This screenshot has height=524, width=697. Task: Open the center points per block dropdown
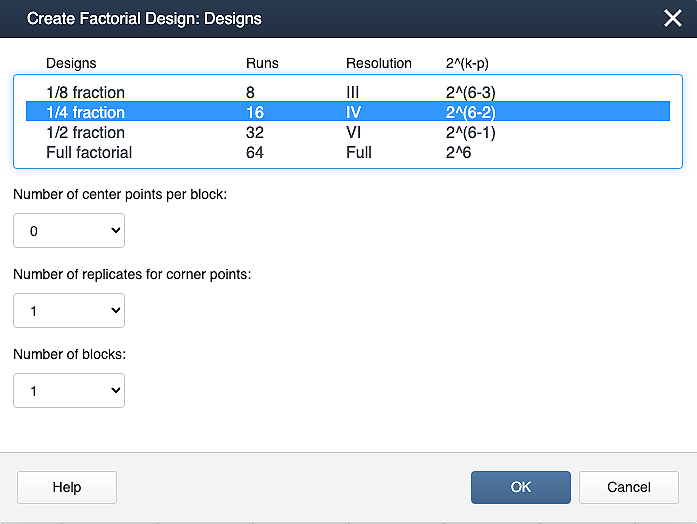[69, 231]
